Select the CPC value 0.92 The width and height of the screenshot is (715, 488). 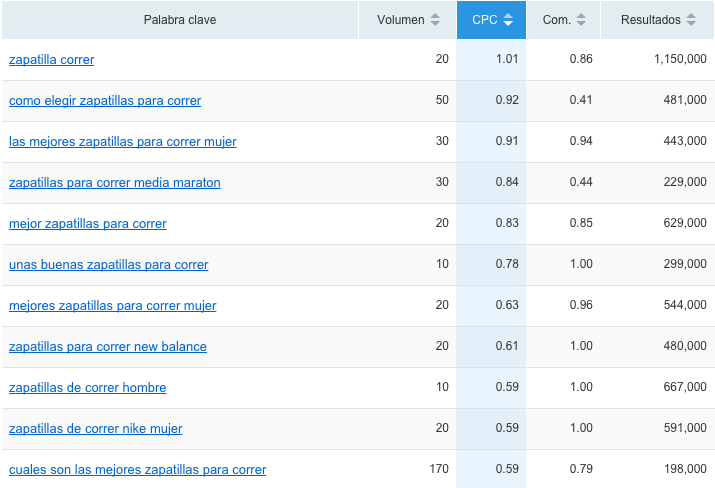507,100
